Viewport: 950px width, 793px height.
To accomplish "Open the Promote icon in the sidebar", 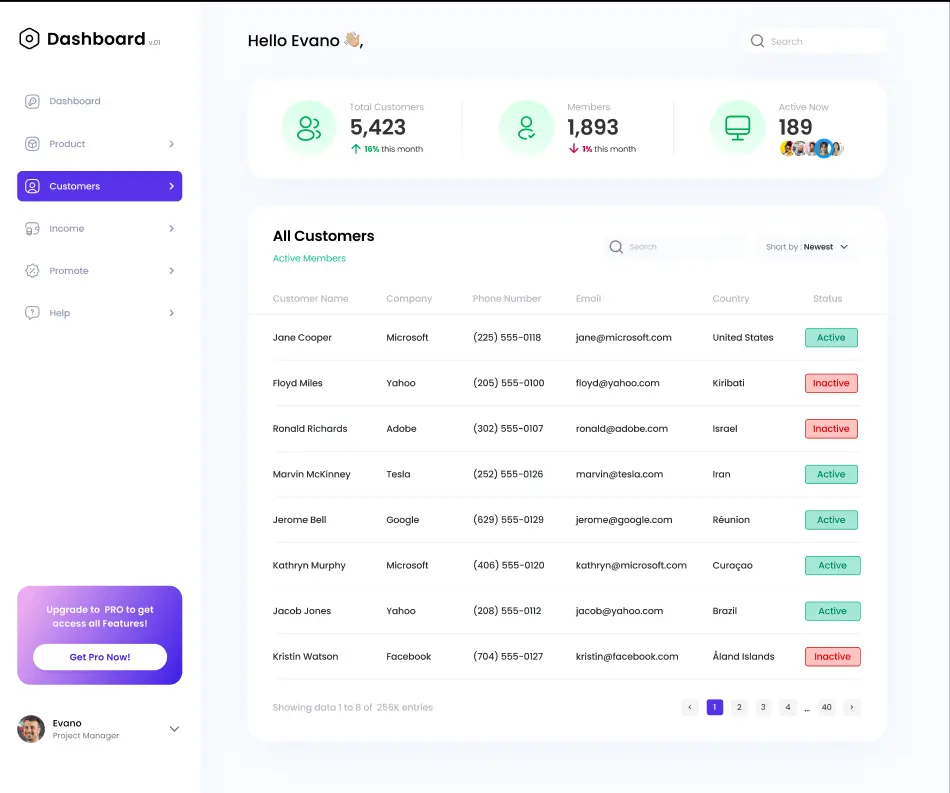I will click(x=34, y=270).
